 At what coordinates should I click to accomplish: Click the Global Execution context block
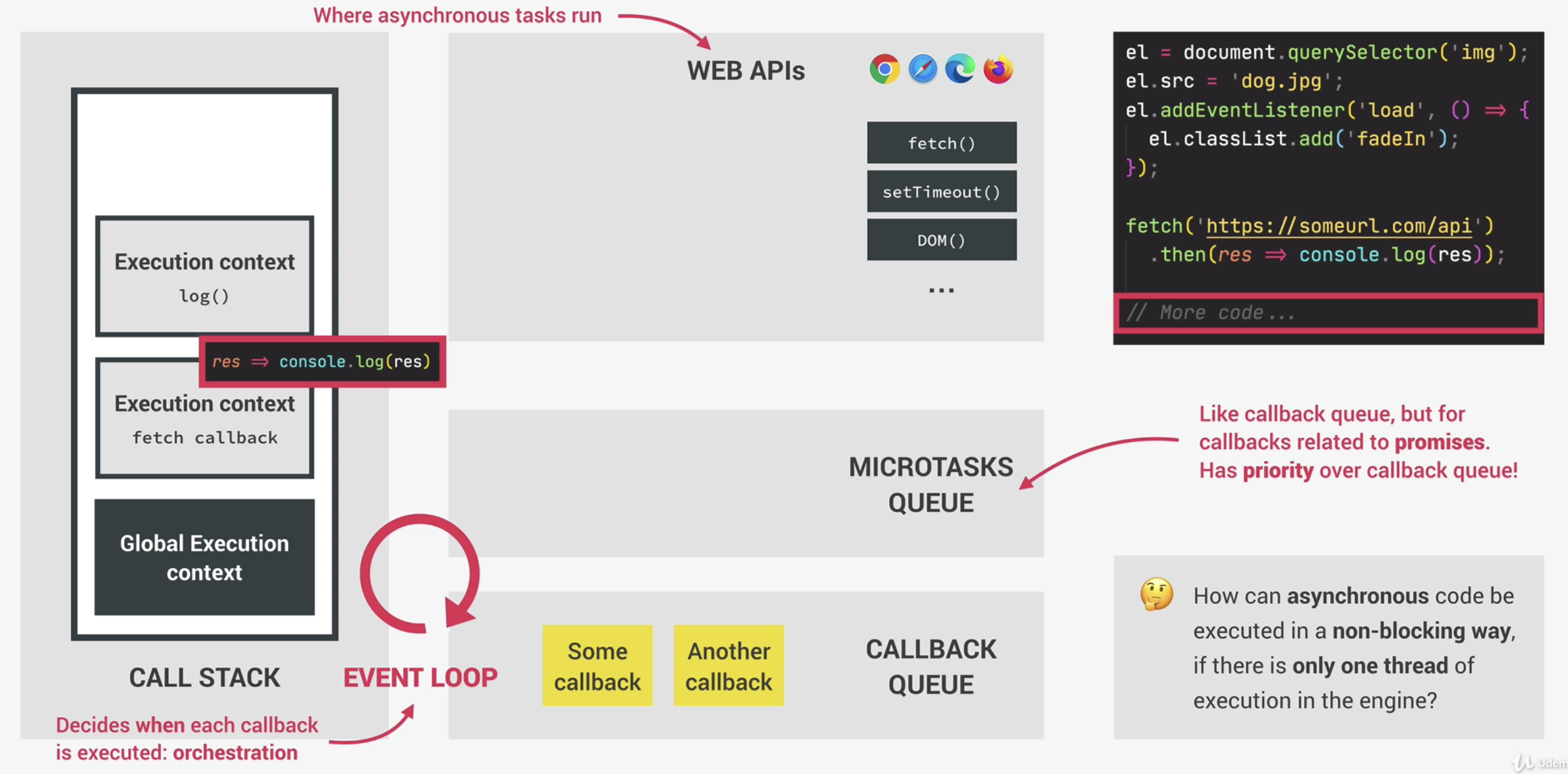point(204,557)
